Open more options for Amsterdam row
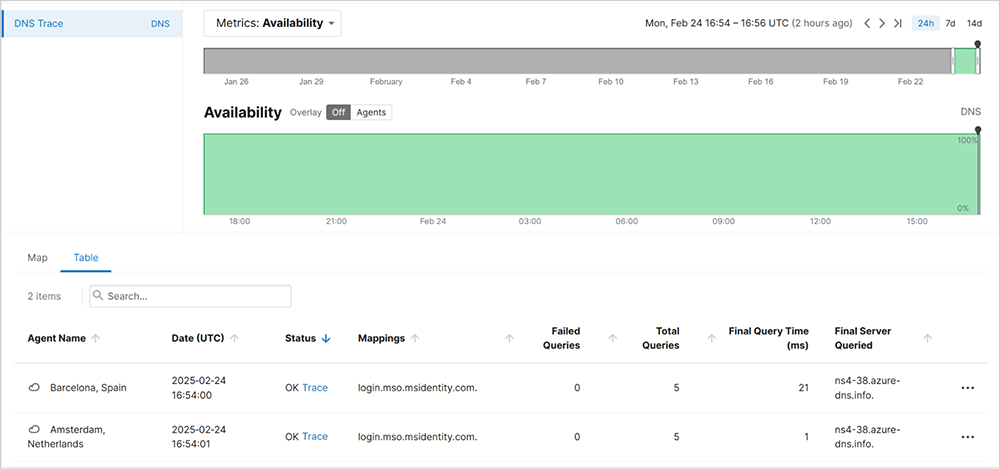Screen dimensions: 1000x469 point(967,437)
